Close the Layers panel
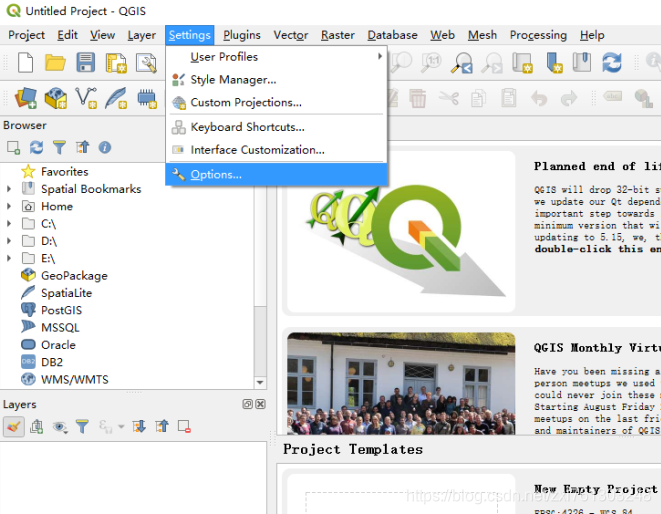661x514 pixels. (261, 404)
